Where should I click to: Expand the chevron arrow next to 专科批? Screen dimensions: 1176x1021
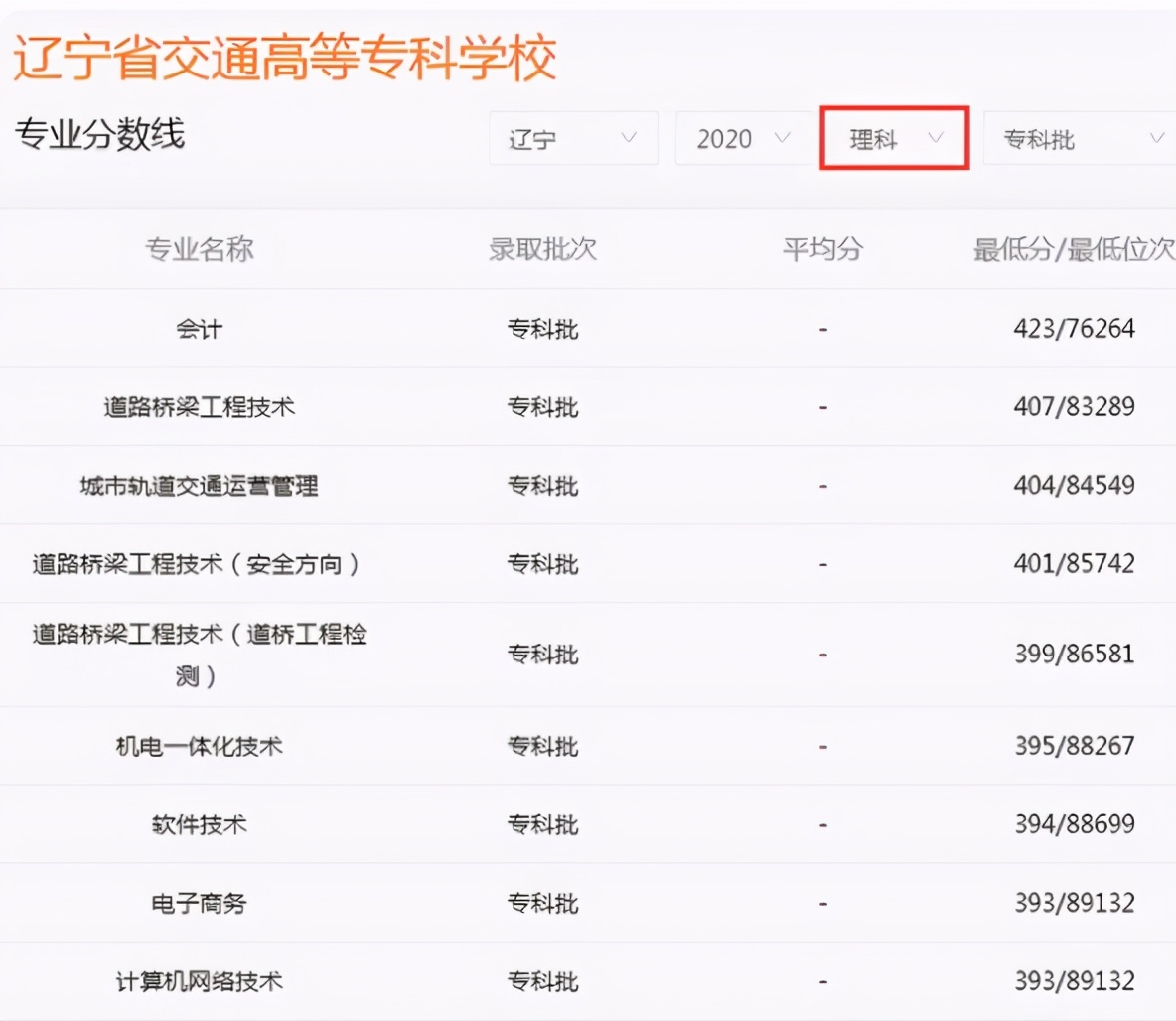(1157, 139)
